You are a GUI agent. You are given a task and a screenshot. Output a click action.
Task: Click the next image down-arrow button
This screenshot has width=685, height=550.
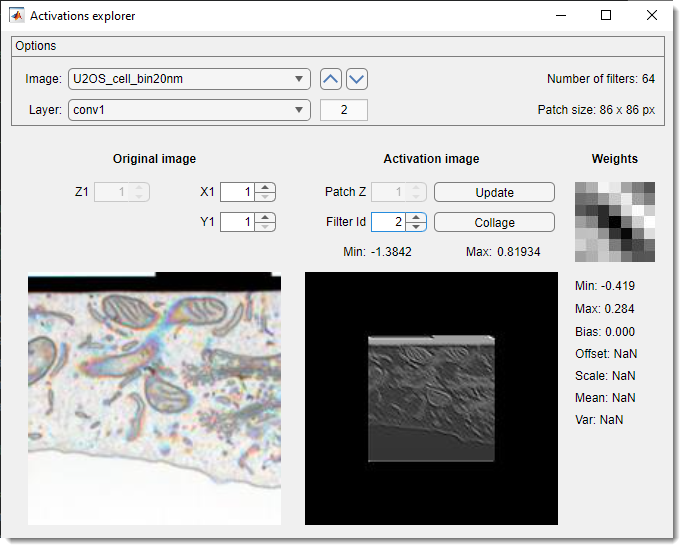tap(357, 79)
